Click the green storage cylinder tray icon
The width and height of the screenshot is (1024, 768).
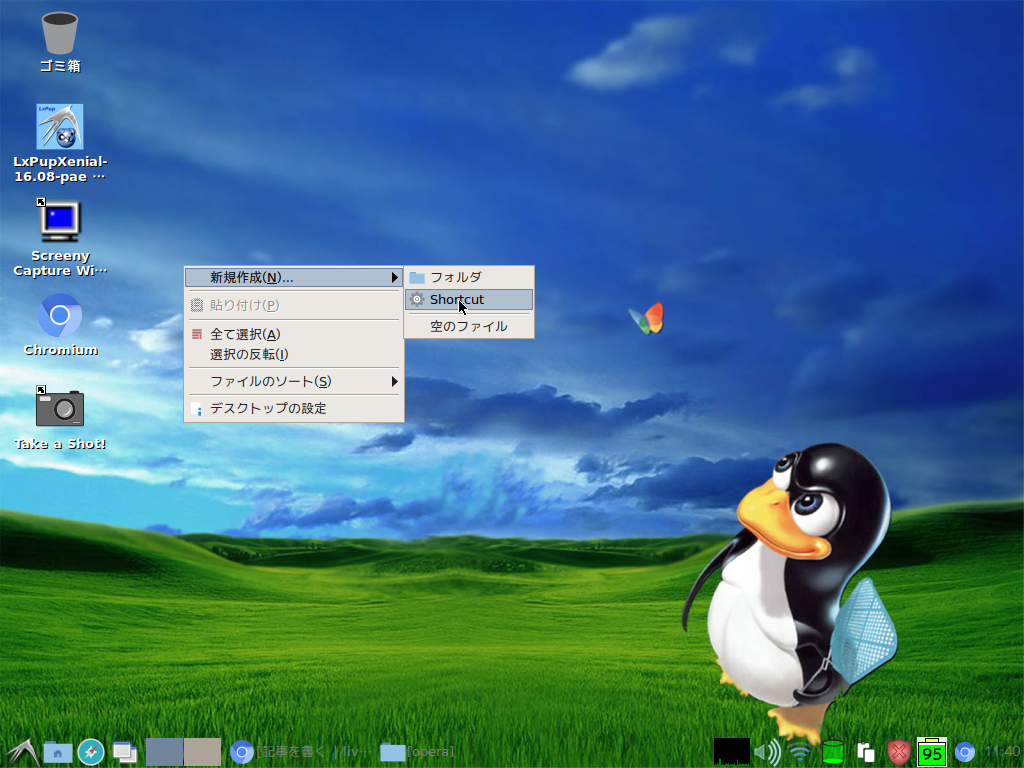click(833, 752)
